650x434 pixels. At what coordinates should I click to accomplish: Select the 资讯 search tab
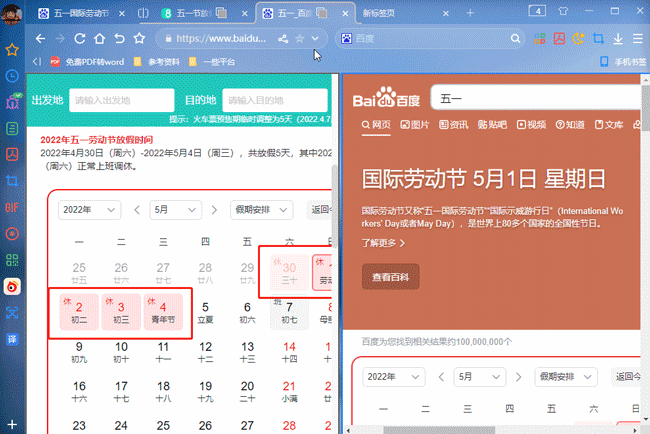pos(454,125)
